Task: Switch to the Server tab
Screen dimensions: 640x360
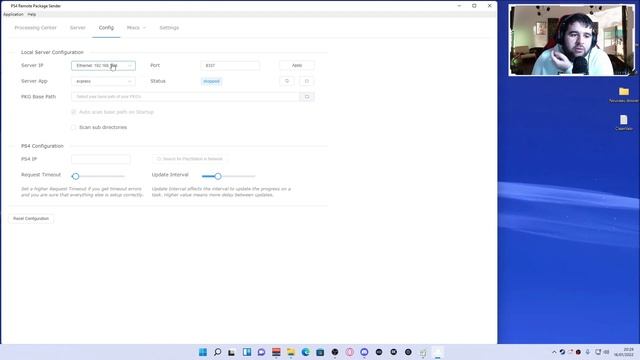Action: tap(78, 28)
